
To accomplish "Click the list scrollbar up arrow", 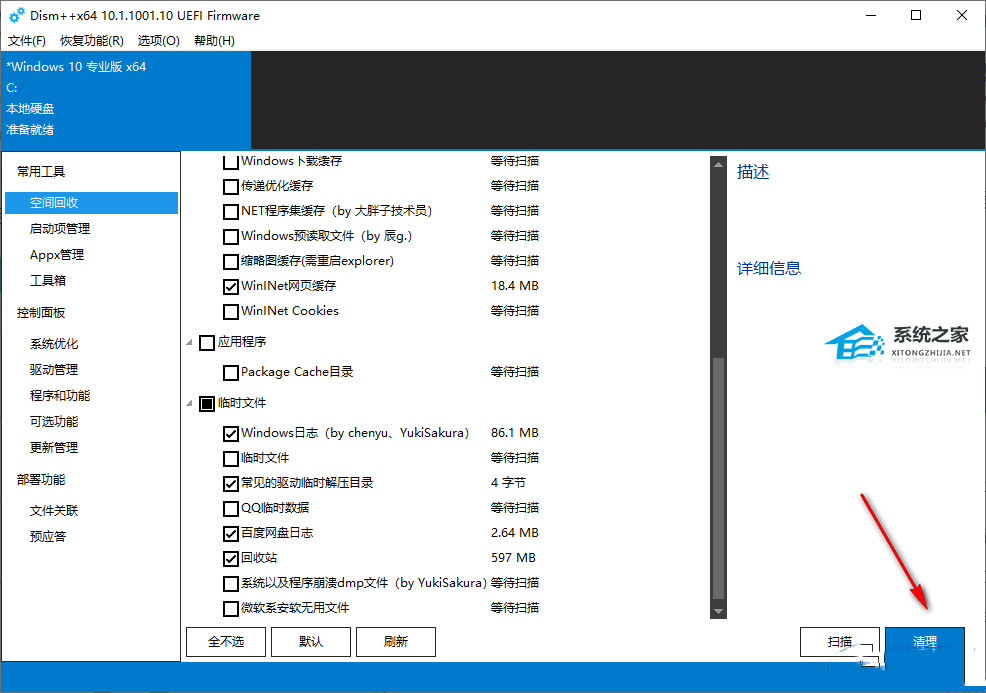I will [x=718, y=165].
